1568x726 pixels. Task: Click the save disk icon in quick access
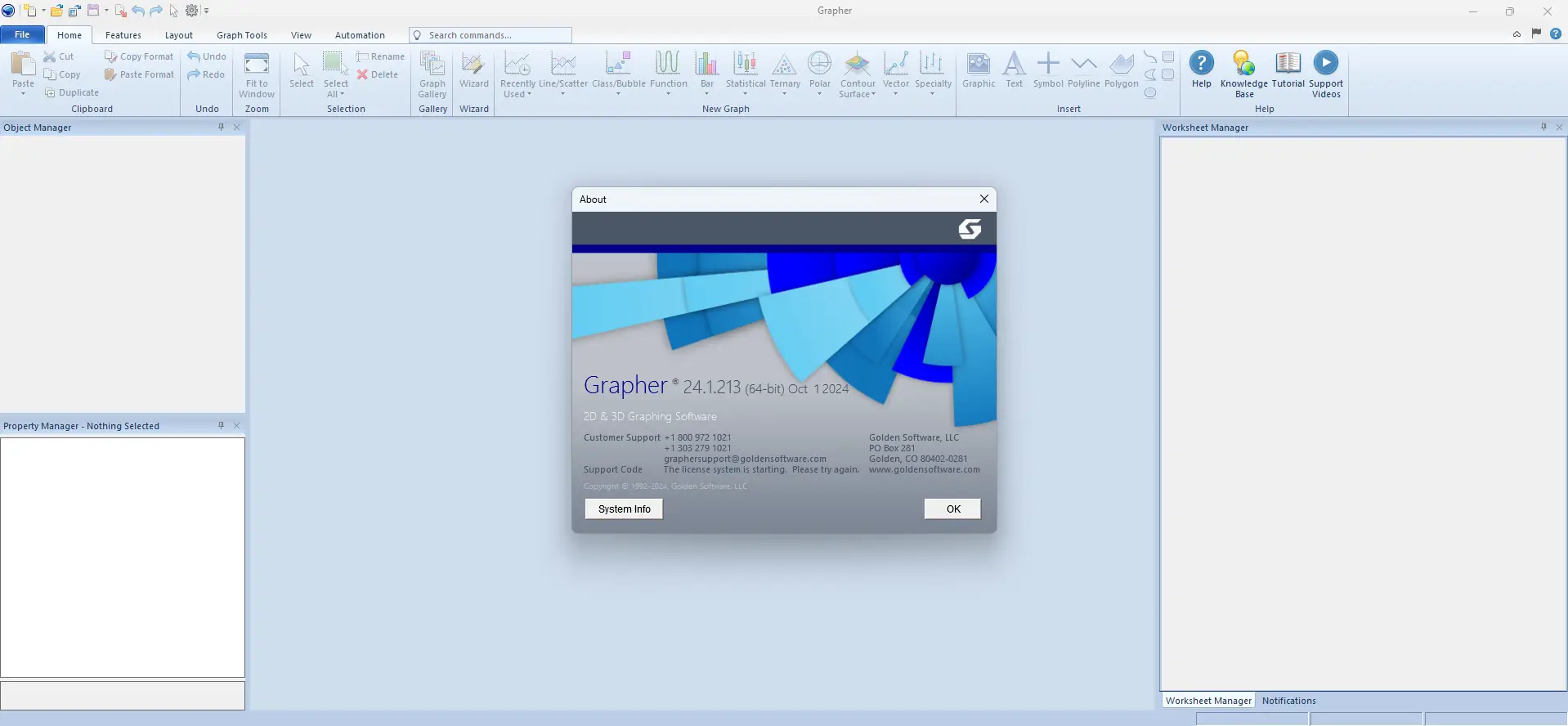93,11
